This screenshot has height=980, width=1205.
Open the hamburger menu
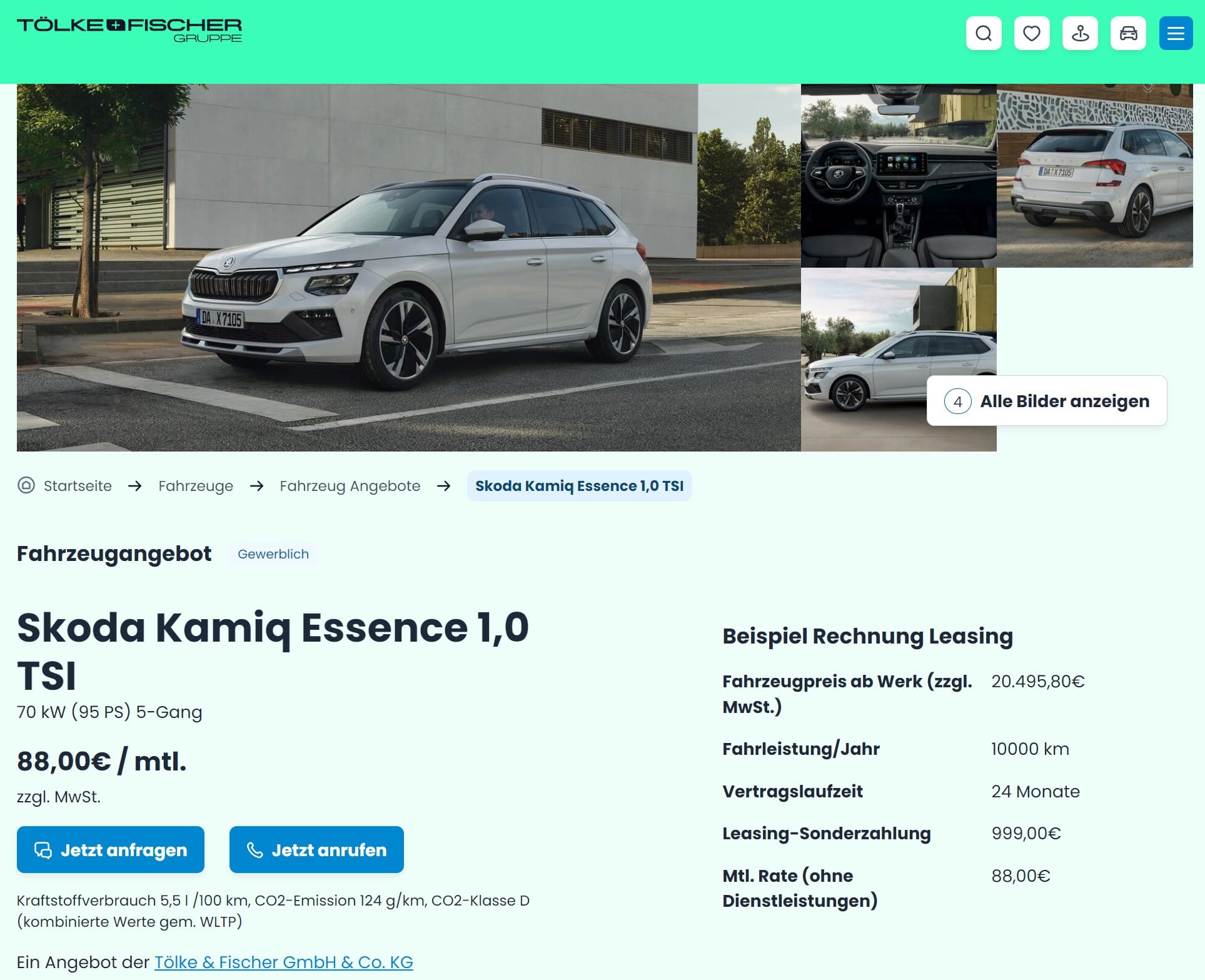tap(1176, 33)
